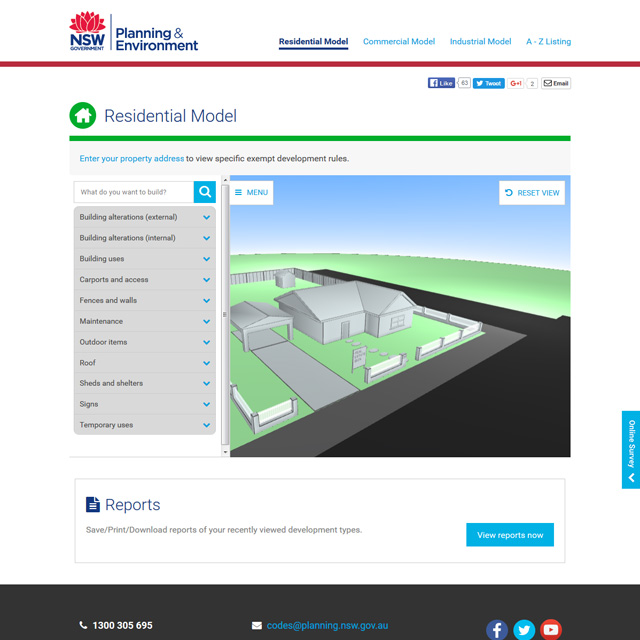This screenshot has height=640, width=640.
Task: Expand the Signs category
Action: tap(145, 404)
